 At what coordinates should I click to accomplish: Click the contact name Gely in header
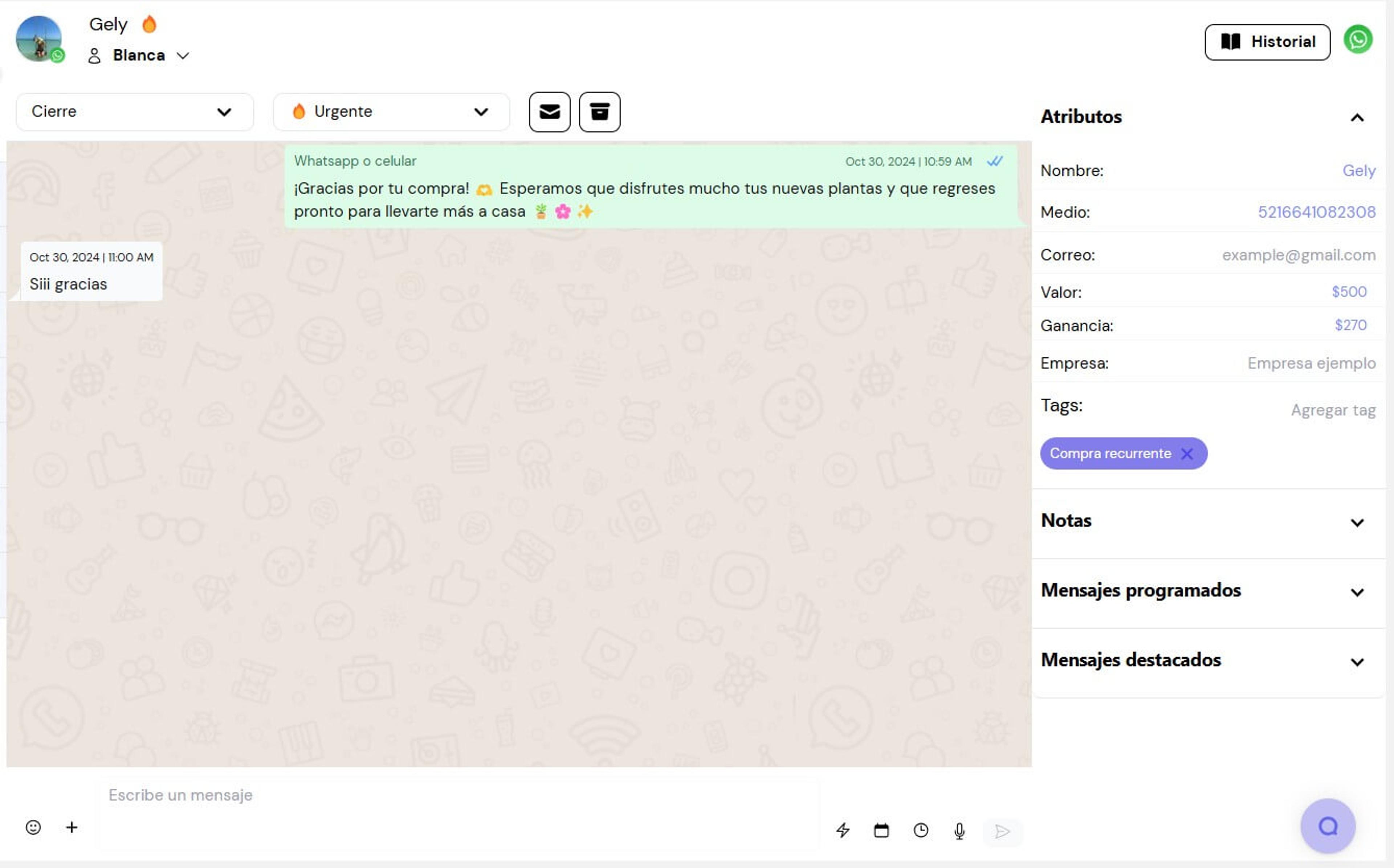(x=108, y=24)
